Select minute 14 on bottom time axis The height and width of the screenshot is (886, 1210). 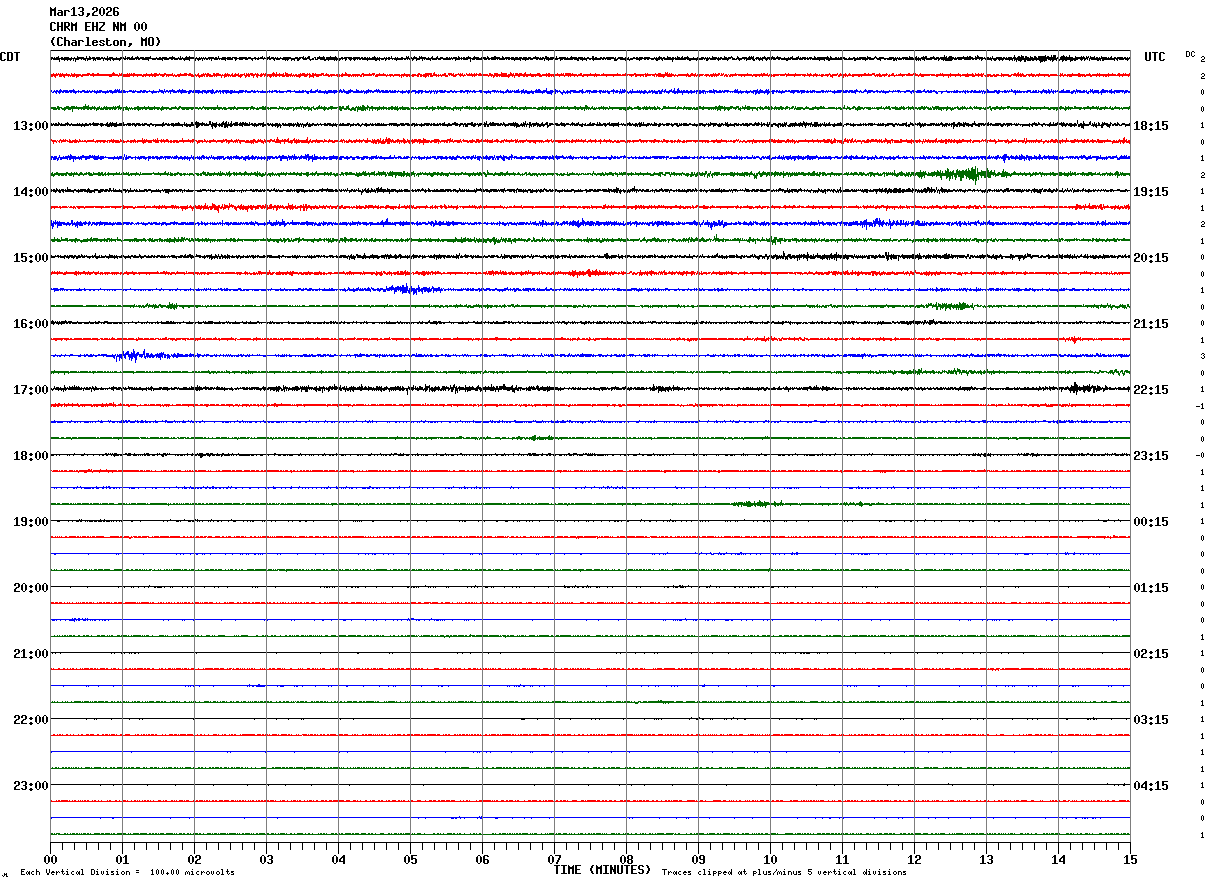pos(1058,859)
